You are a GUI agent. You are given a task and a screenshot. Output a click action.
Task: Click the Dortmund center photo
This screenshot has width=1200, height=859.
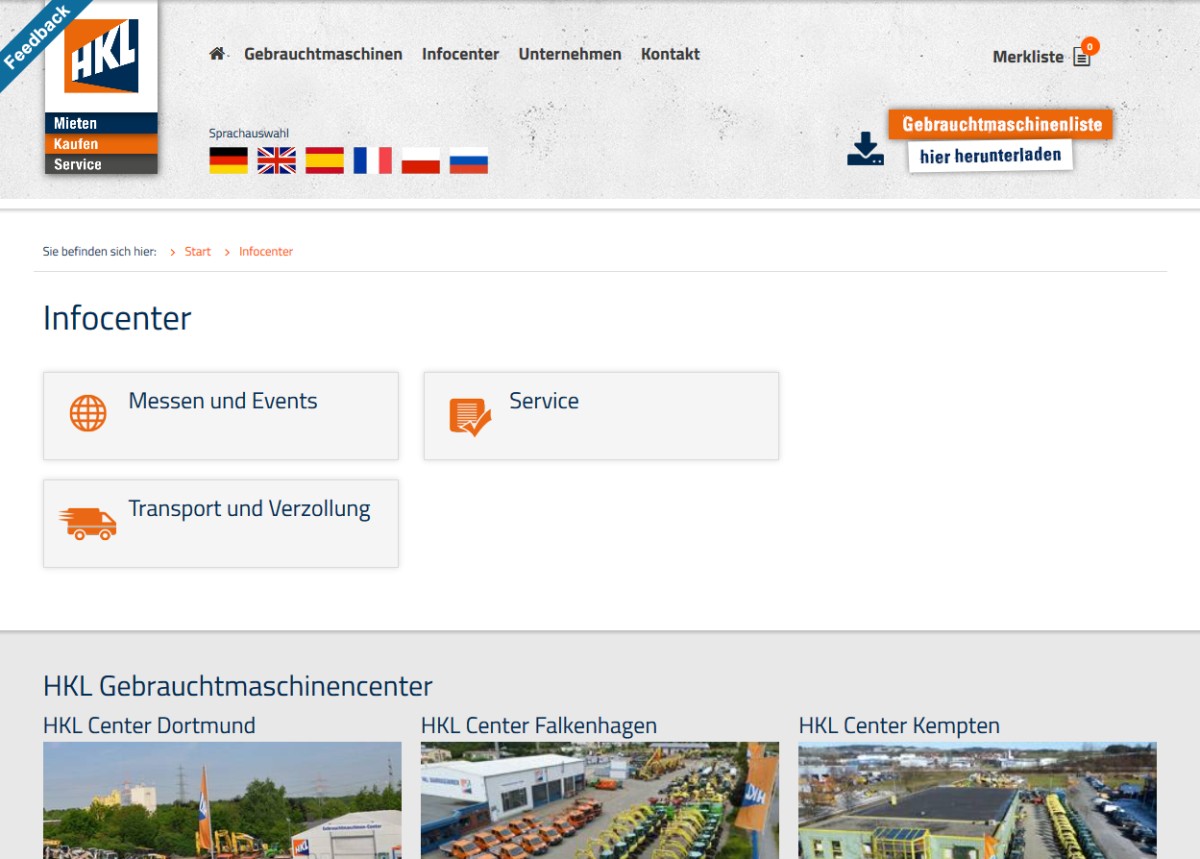(222, 800)
